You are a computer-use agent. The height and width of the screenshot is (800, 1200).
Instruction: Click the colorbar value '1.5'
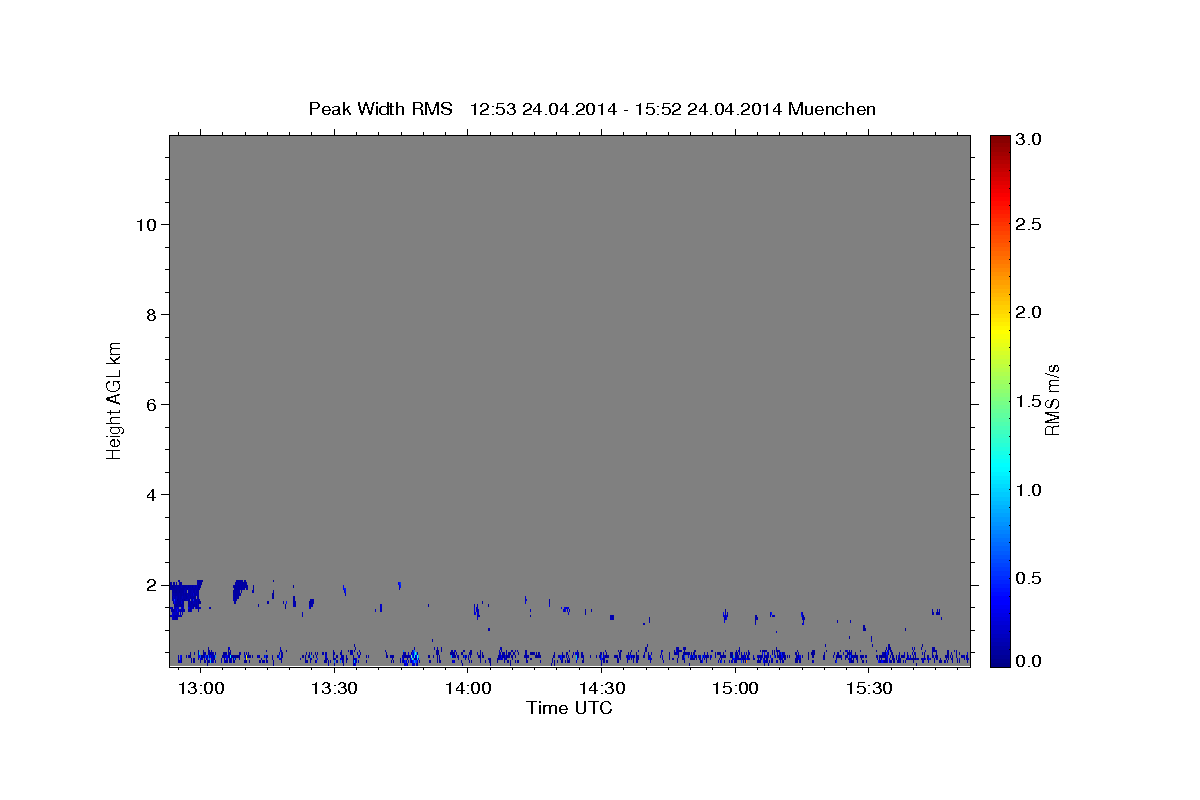[1029, 401]
